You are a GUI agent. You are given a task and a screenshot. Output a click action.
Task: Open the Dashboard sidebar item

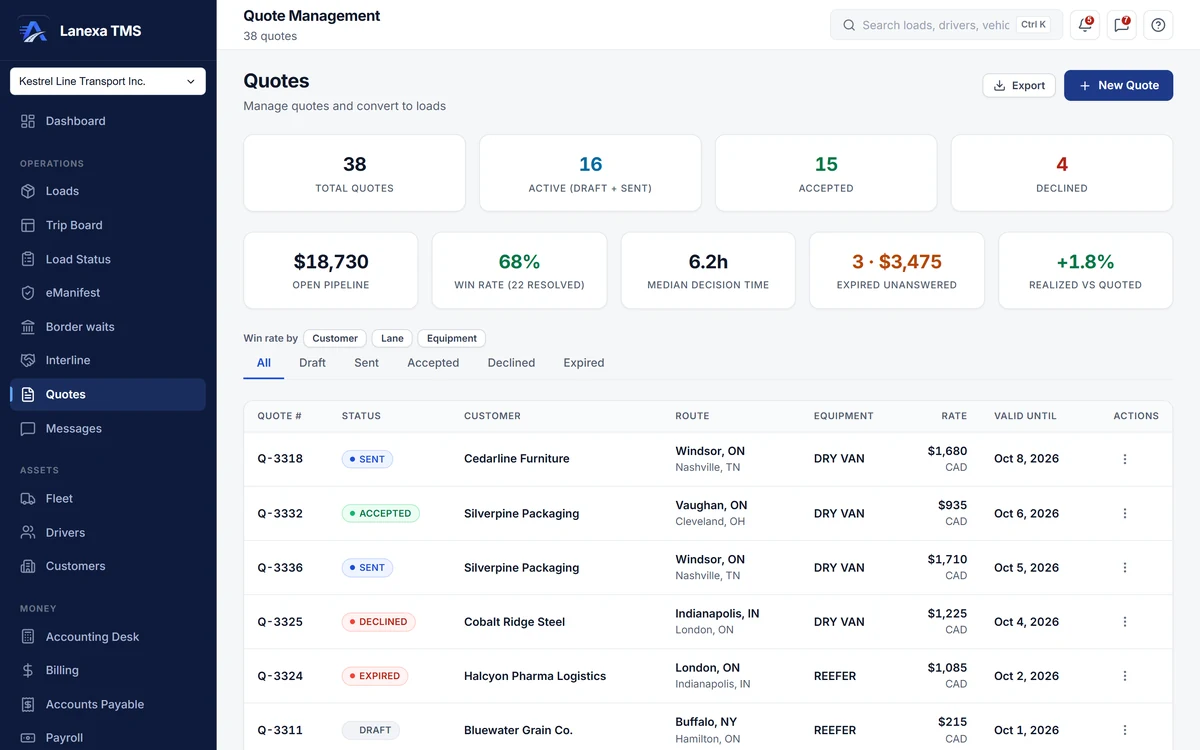pyautogui.click(x=108, y=121)
